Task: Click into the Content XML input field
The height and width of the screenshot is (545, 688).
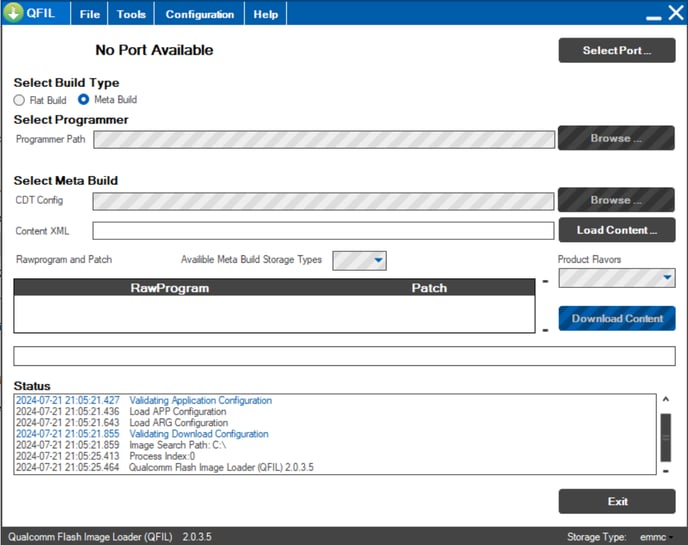Action: tap(323, 231)
